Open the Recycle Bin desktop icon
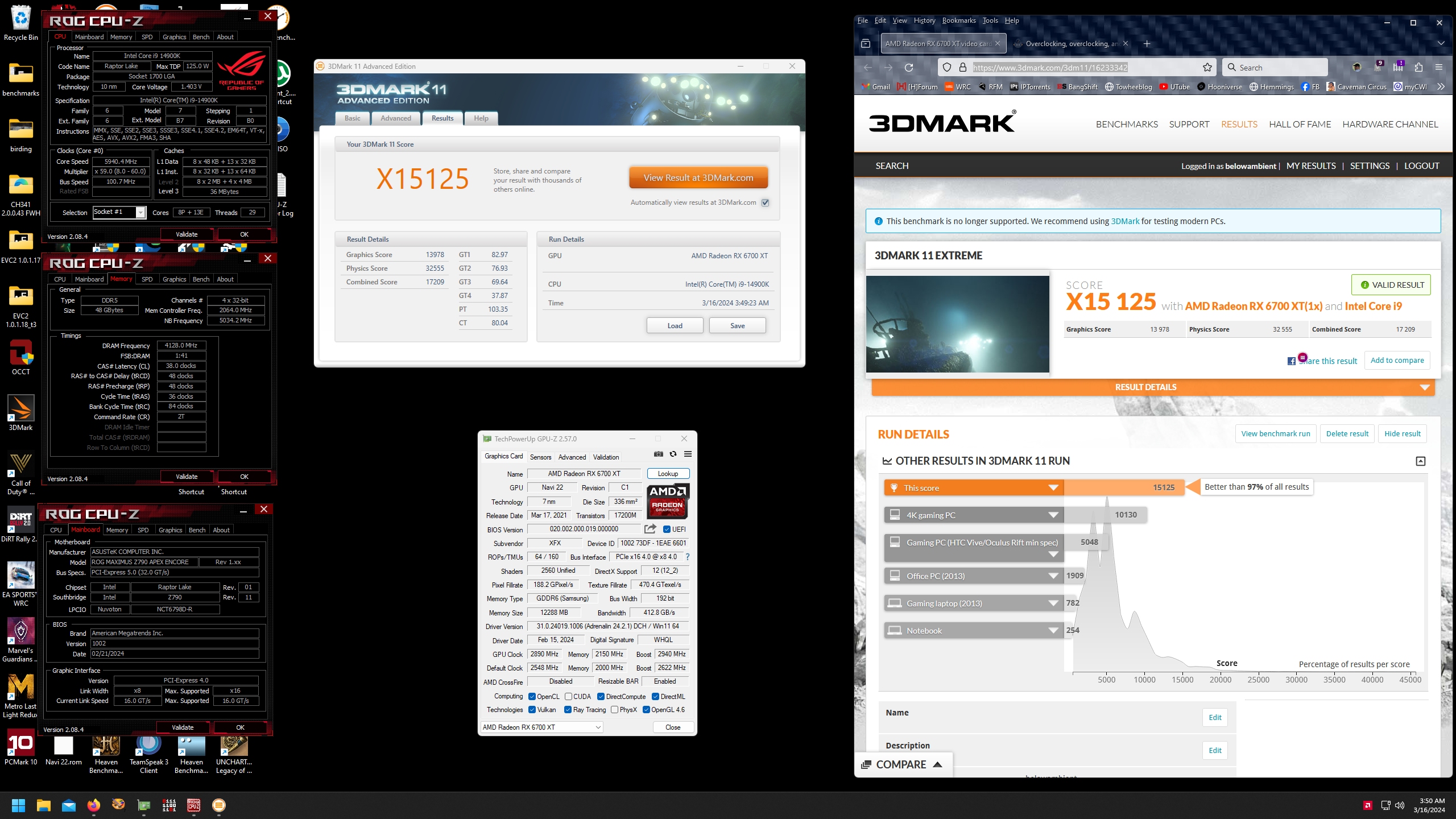 [x=21, y=23]
